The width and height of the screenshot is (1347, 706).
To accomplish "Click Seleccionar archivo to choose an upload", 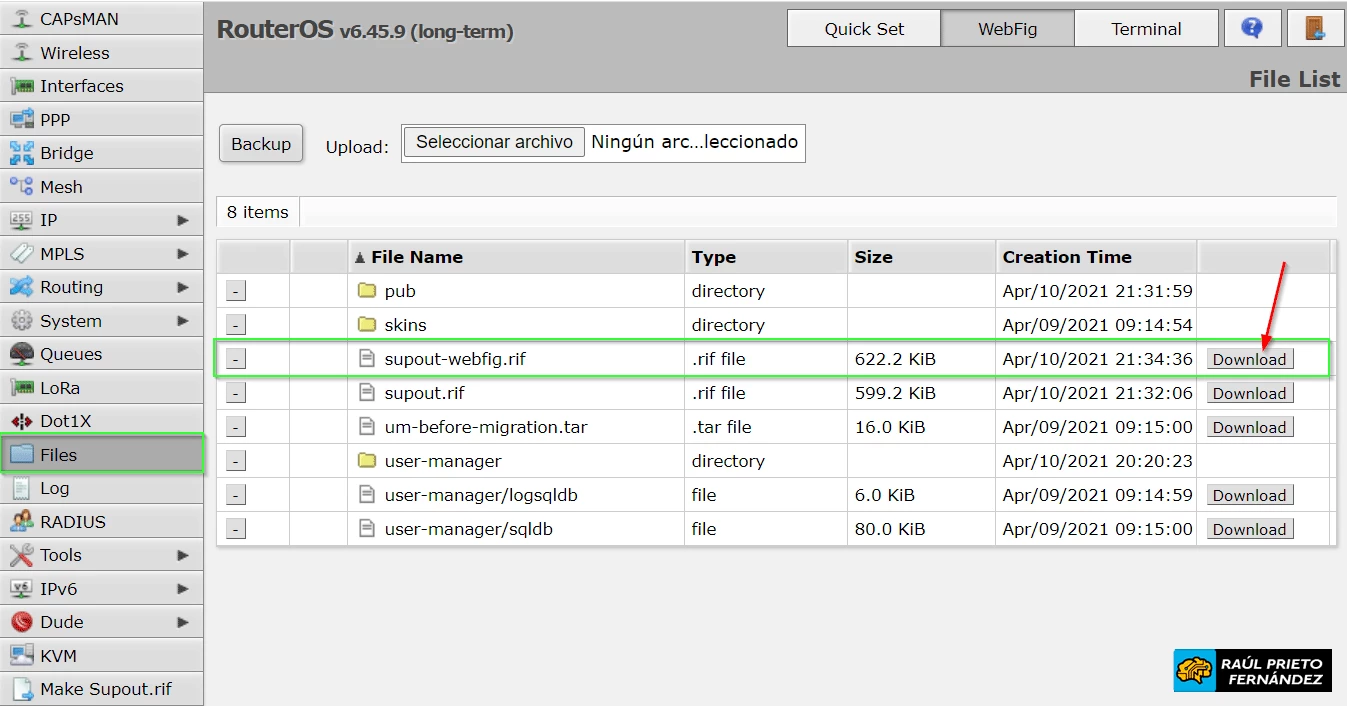I will (x=493, y=141).
